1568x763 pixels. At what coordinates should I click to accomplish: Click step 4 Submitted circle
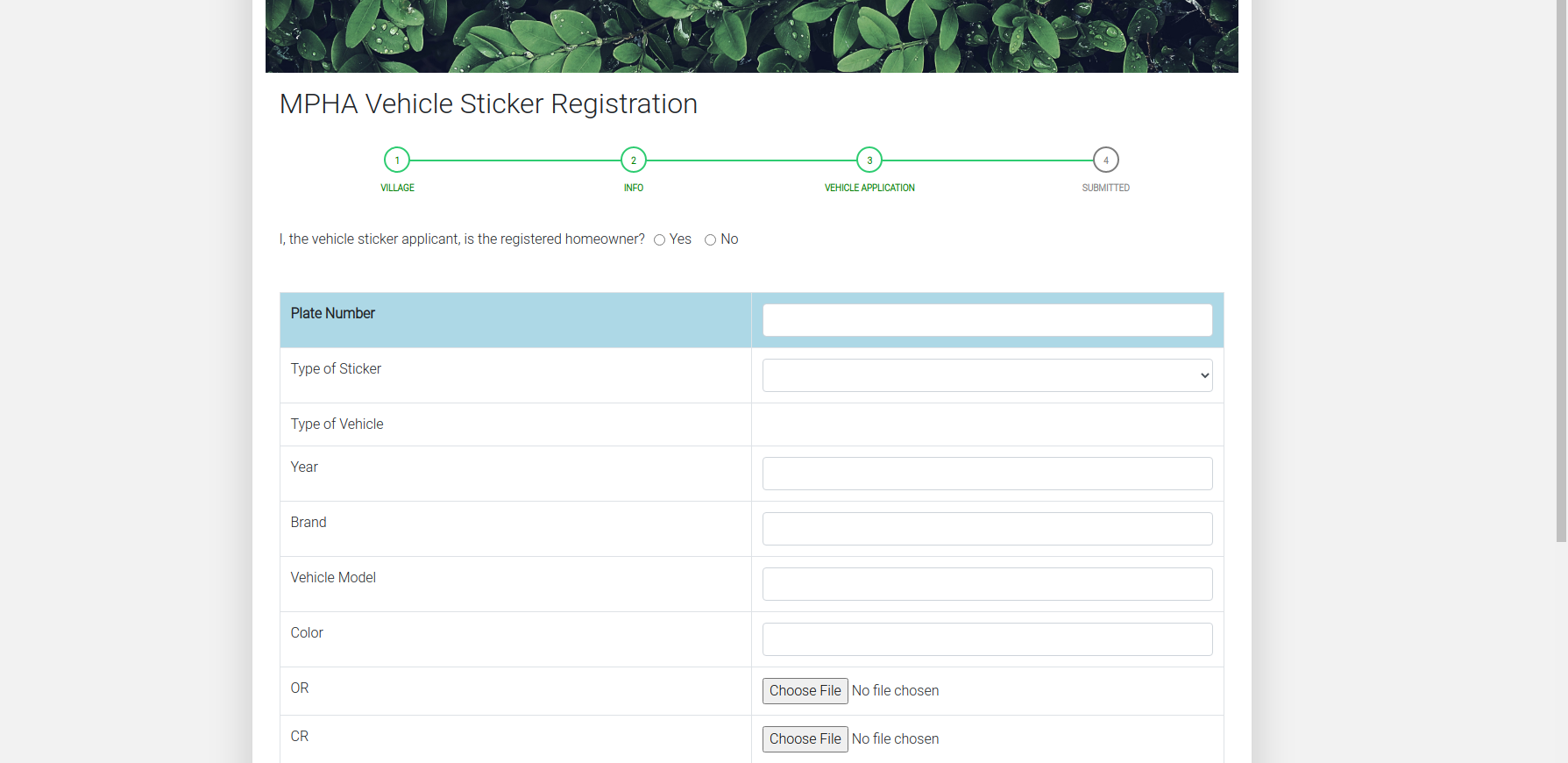tap(1106, 160)
